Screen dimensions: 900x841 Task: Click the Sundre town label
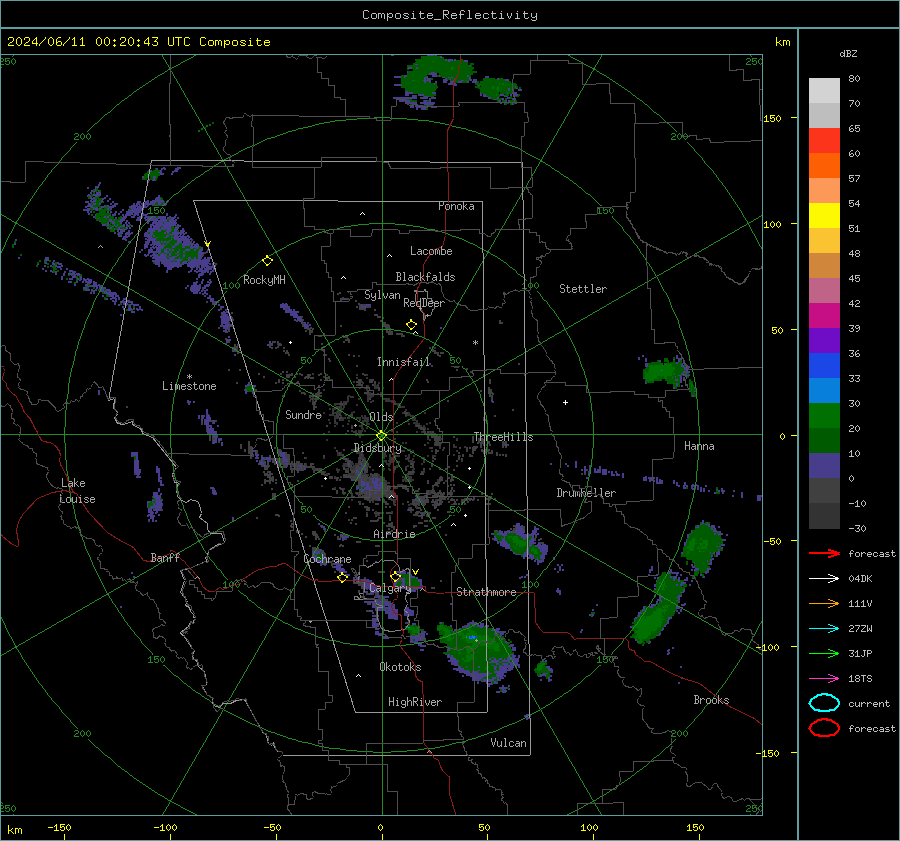point(303,414)
